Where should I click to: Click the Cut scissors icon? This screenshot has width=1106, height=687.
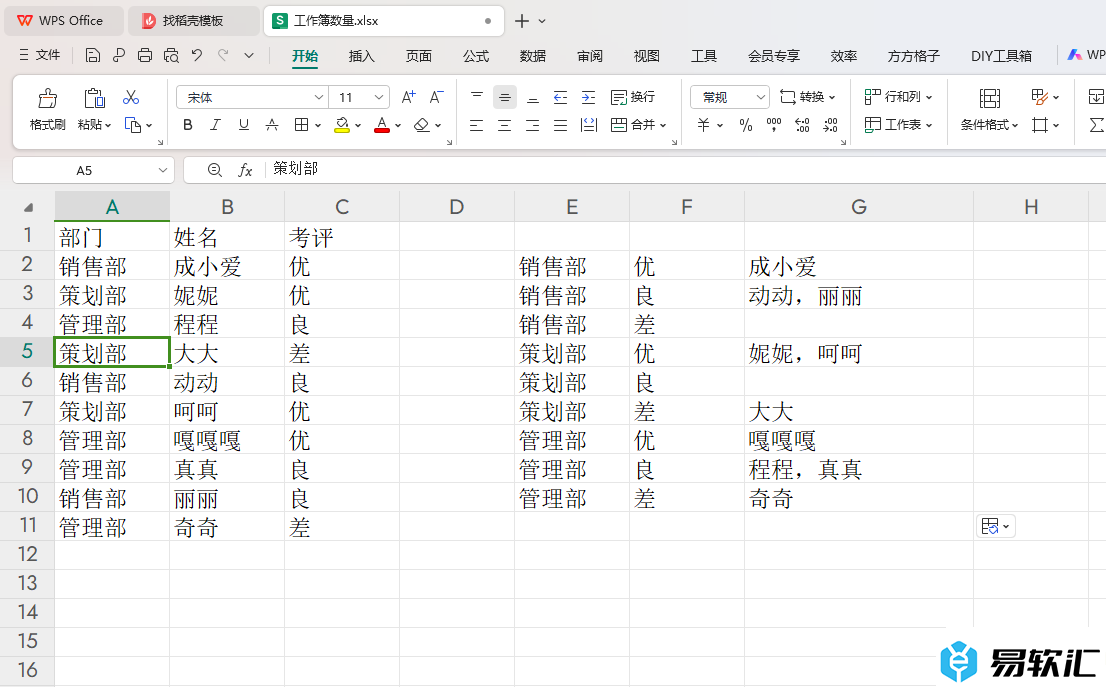pos(131,98)
